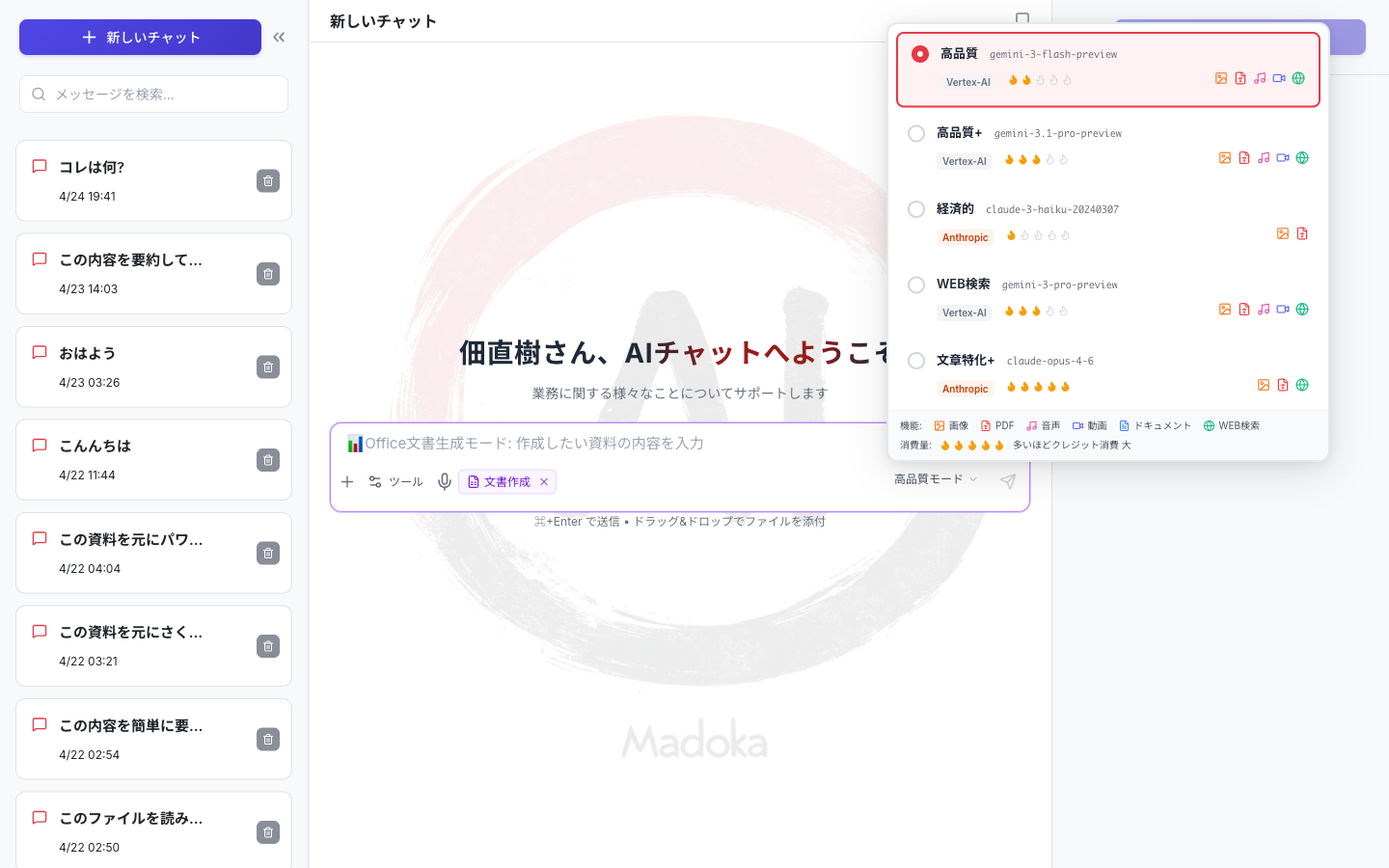The width and height of the screenshot is (1389, 868).
Task: Click the メッセージを検索 search field
Action: [x=153, y=94]
